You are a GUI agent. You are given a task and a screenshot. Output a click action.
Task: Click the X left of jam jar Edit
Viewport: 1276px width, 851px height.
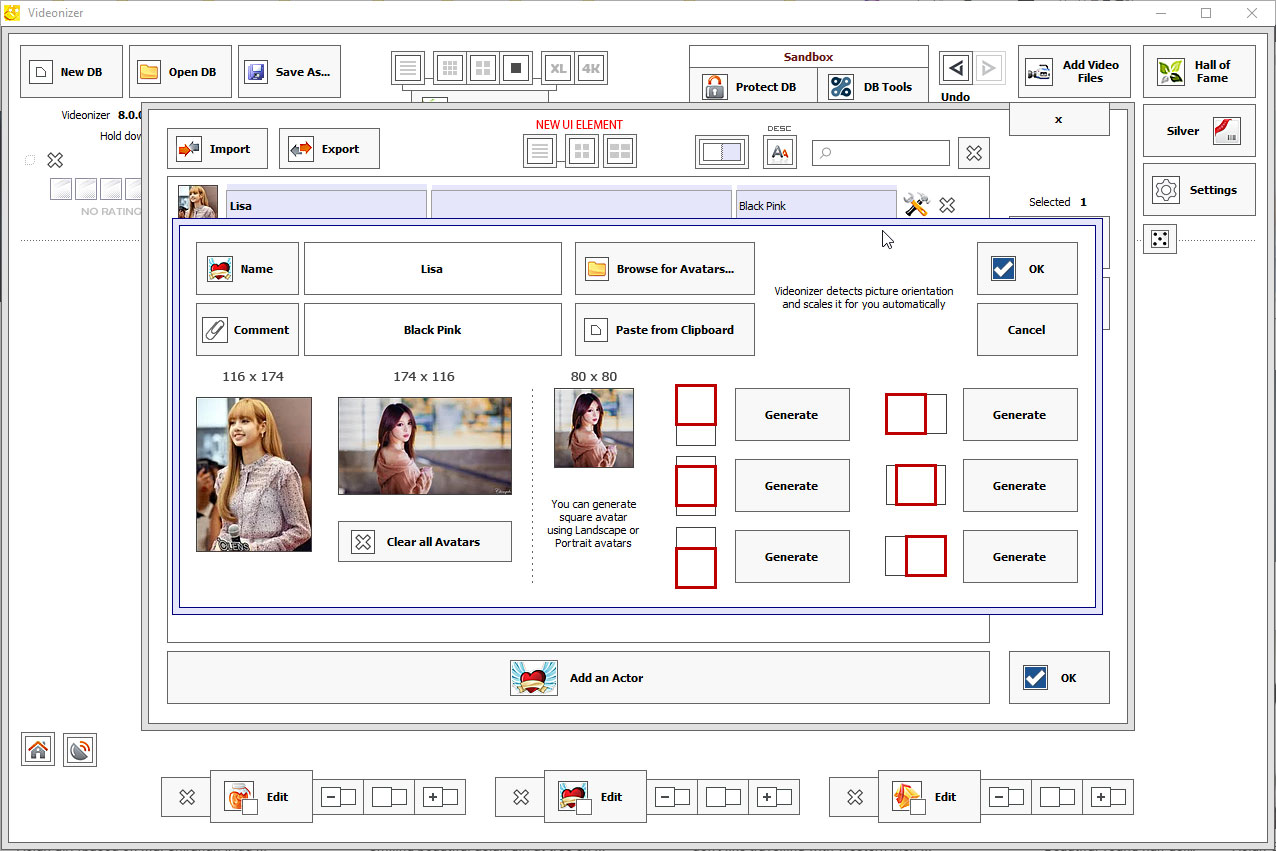(x=187, y=797)
